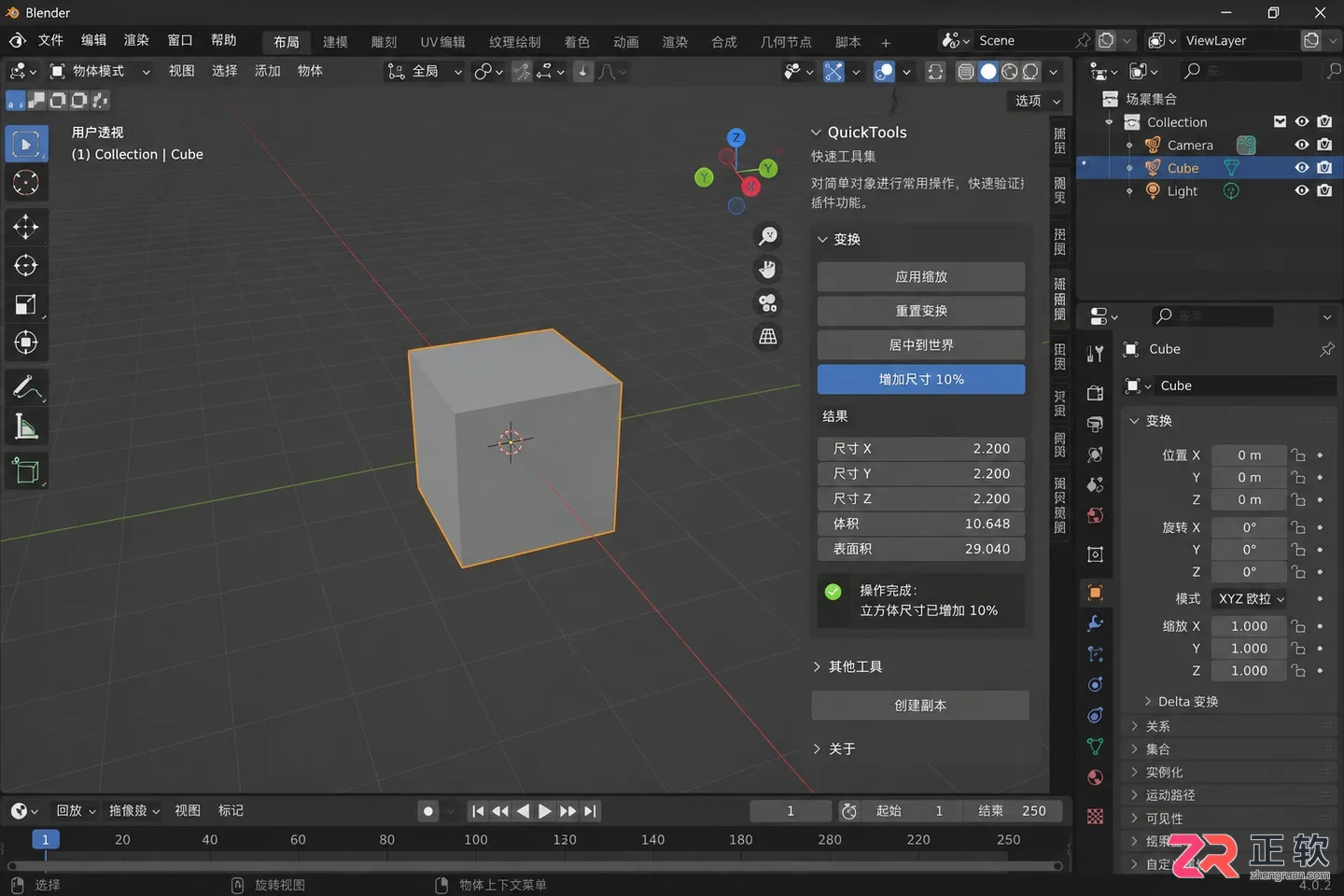Image resolution: width=1344 pixels, height=896 pixels.
Task: Toggle lock on Location X
Action: pos(1298,455)
